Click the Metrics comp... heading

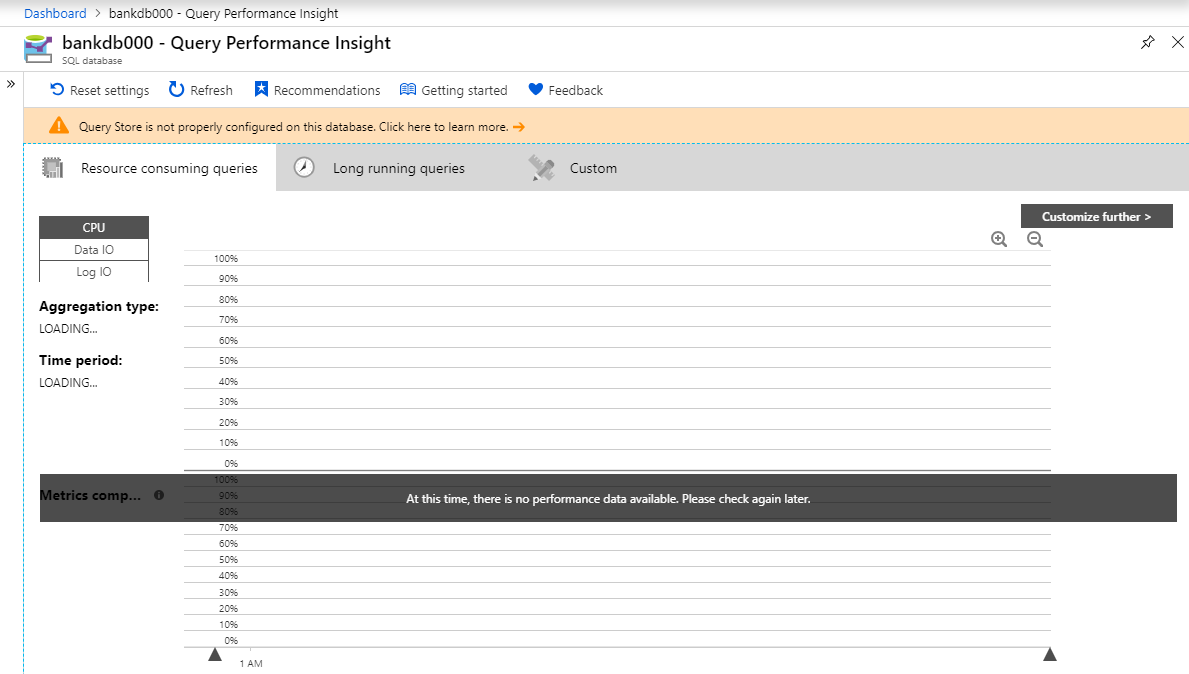coord(90,495)
